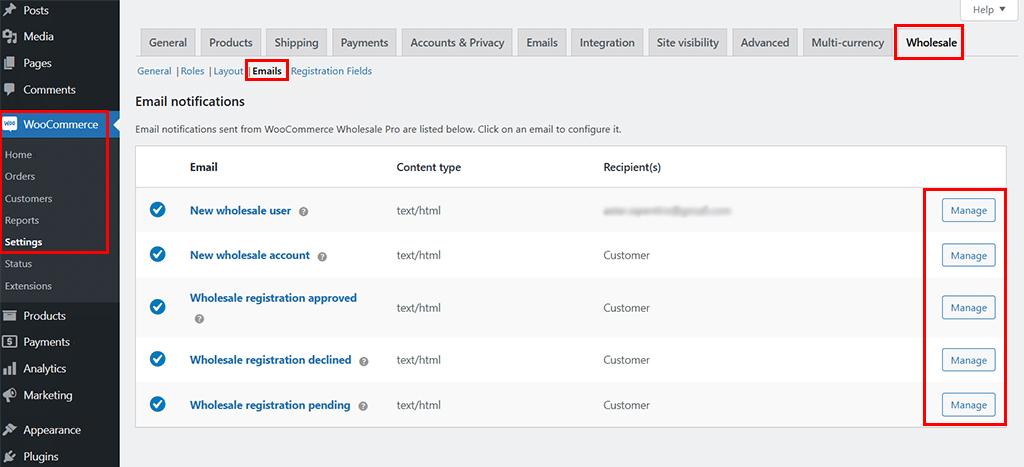Click the Products sidebar icon
Viewport: 1024px width, 467px height.
(x=9, y=315)
